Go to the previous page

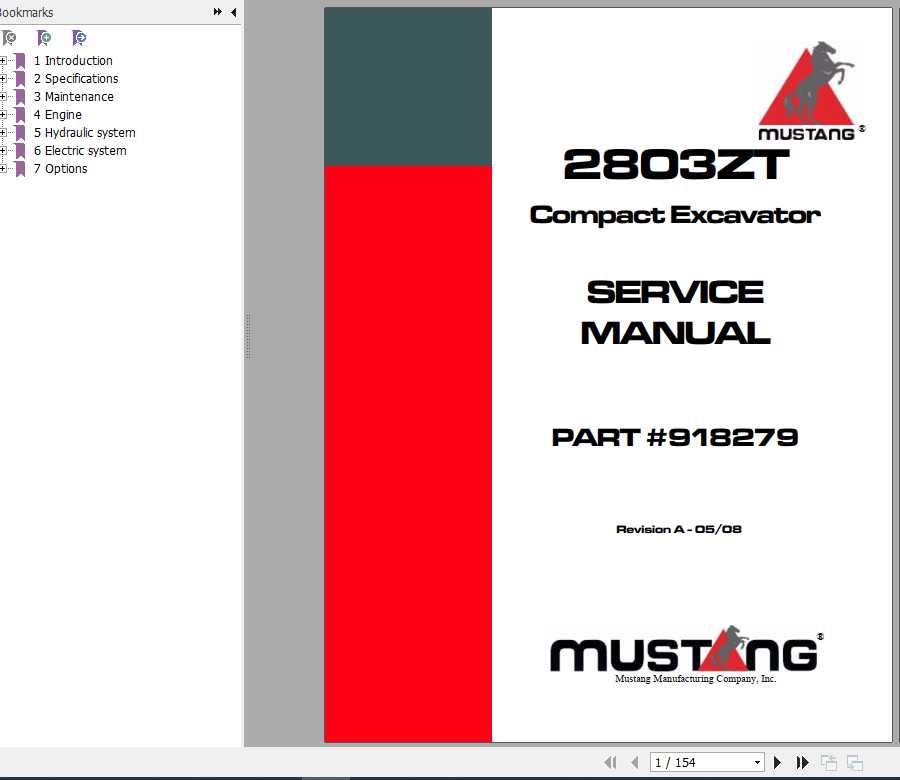tap(634, 762)
